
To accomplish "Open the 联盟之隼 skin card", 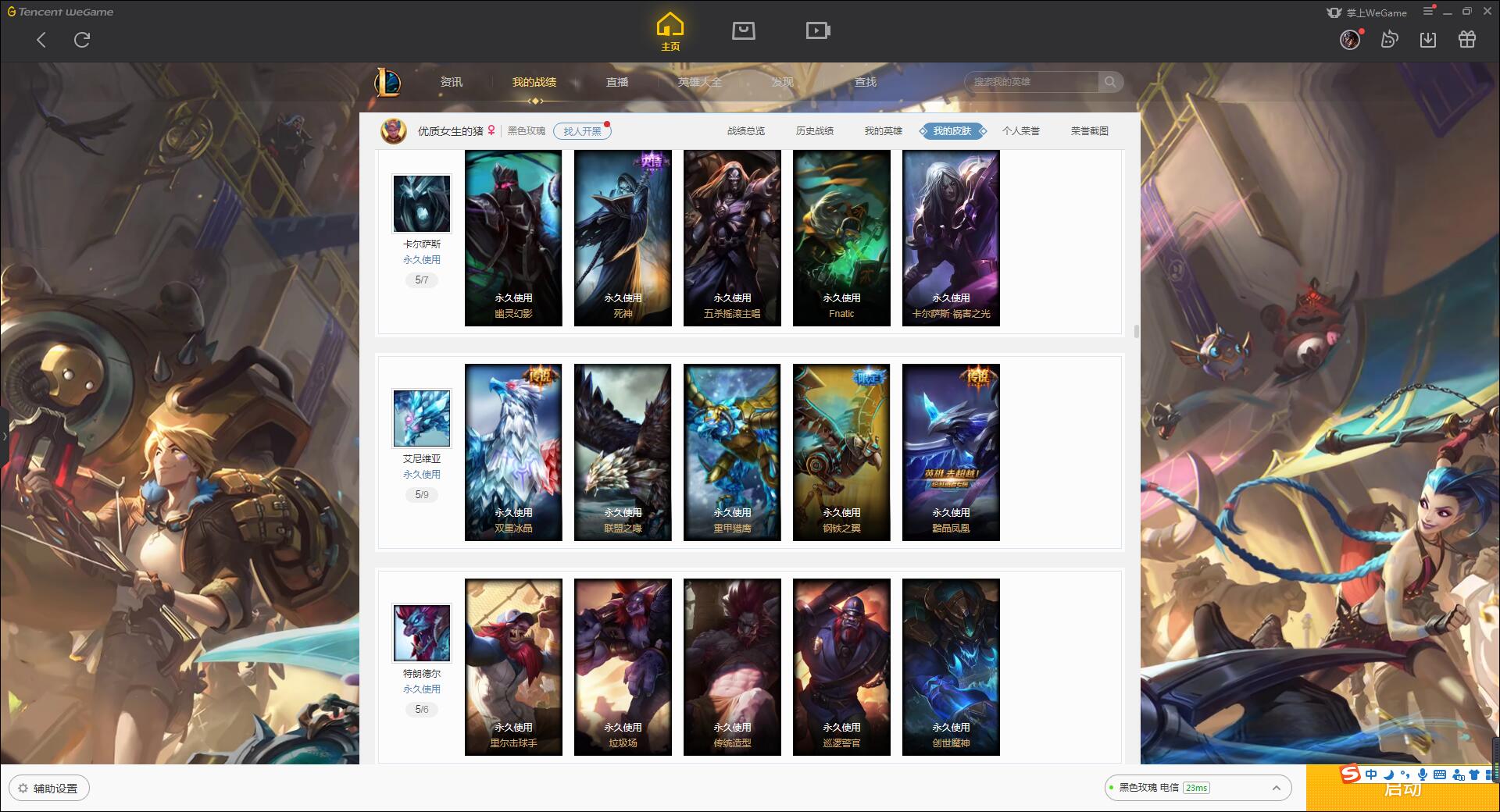I will tap(623, 452).
